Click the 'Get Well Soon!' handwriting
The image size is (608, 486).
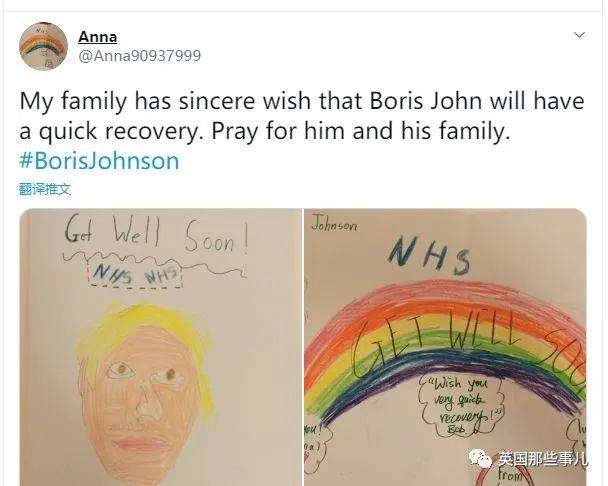click(155, 233)
